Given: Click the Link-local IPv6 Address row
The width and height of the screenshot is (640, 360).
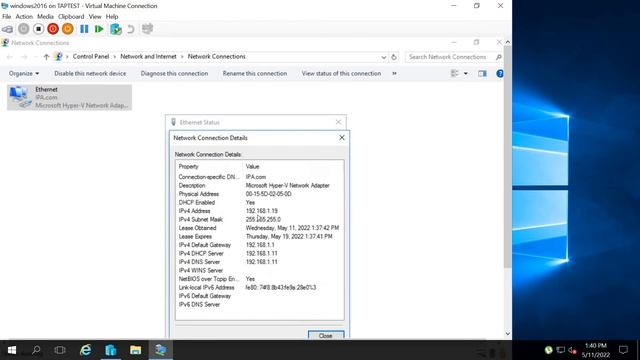Looking at the screenshot, I should tap(260, 287).
